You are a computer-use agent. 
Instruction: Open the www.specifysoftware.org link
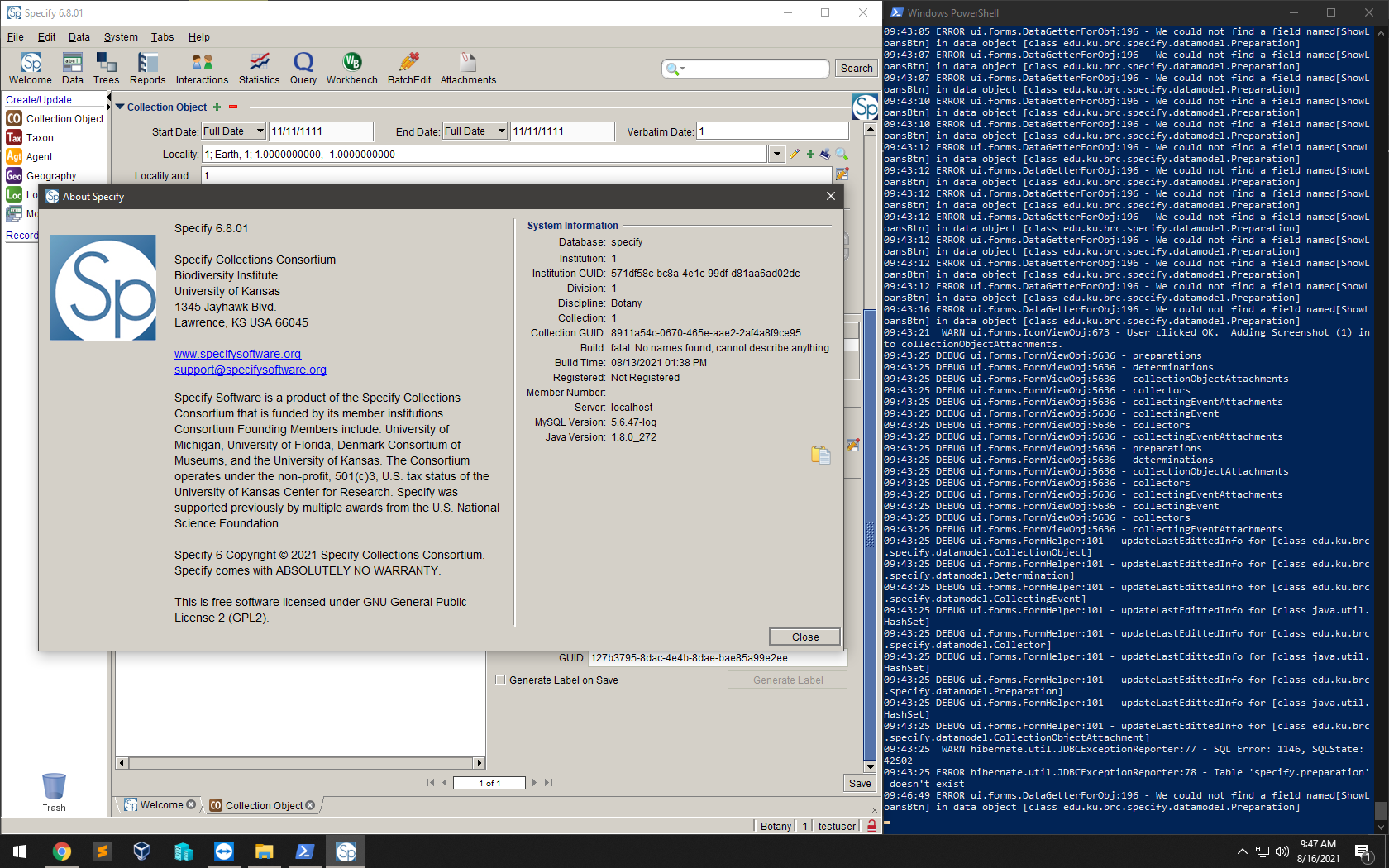tap(237, 353)
